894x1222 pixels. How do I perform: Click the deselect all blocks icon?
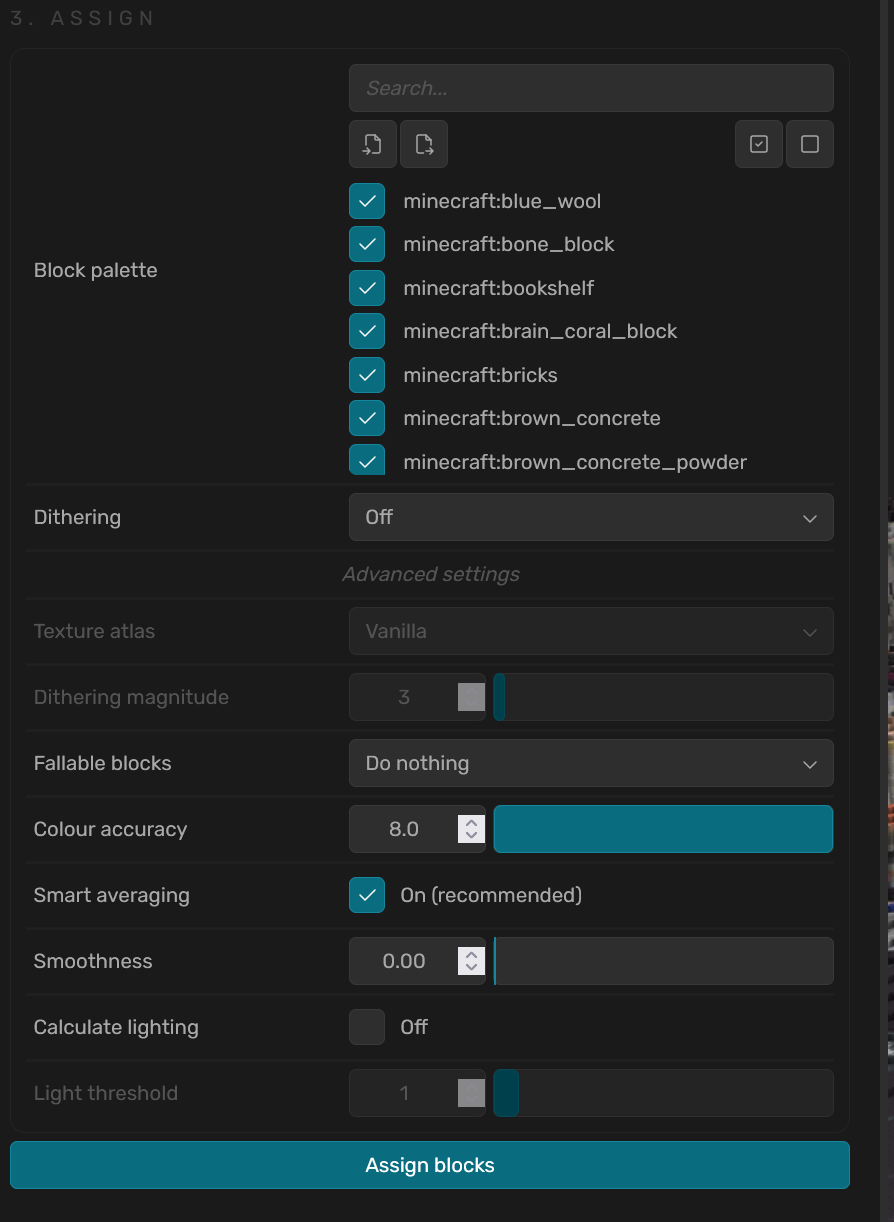pos(810,144)
